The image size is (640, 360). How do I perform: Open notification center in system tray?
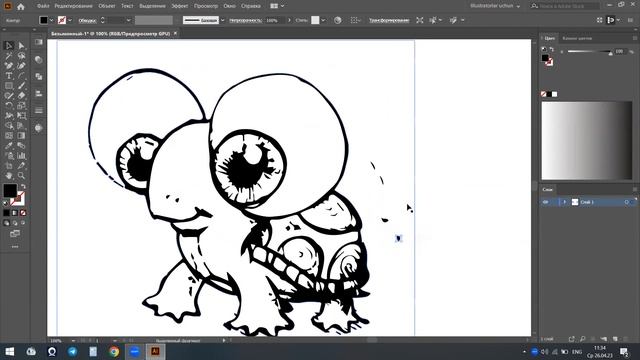[624, 351]
